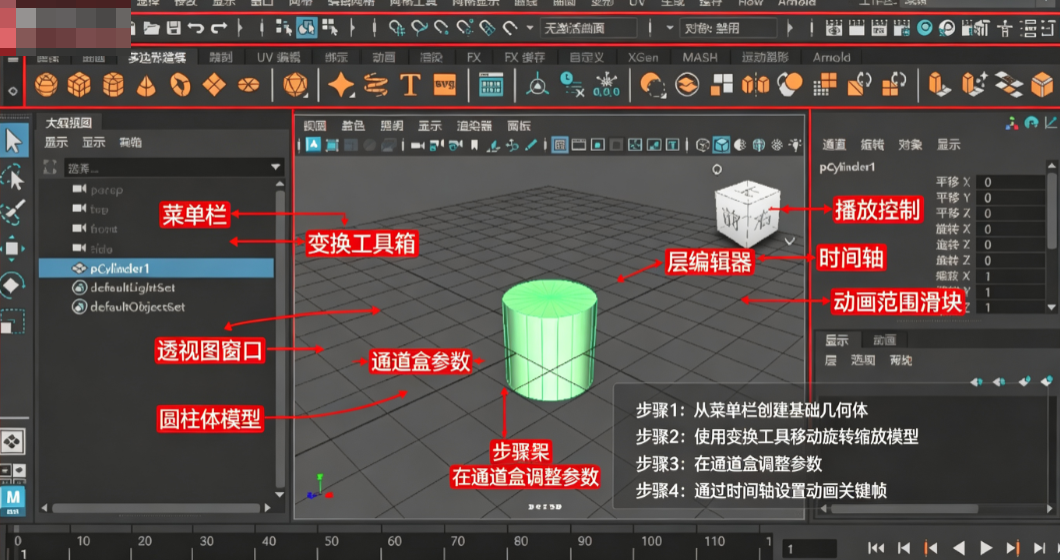Image resolution: width=1060 pixels, height=560 pixels.
Task: Create a polygon sphere from the shelf
Action: click(46, 85)
